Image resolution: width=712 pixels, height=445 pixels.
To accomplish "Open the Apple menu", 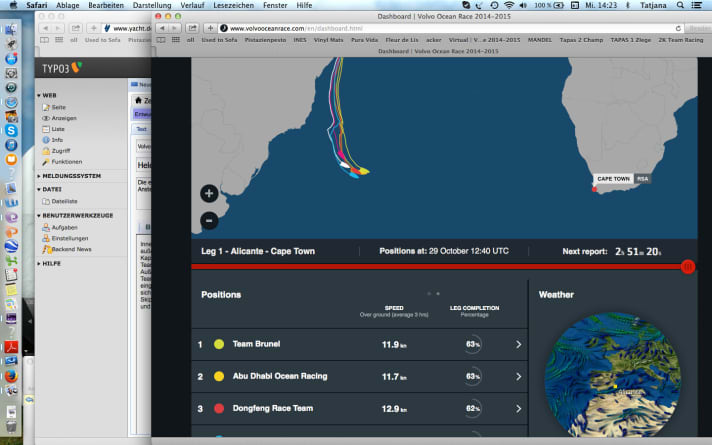I will coord(13,5).
